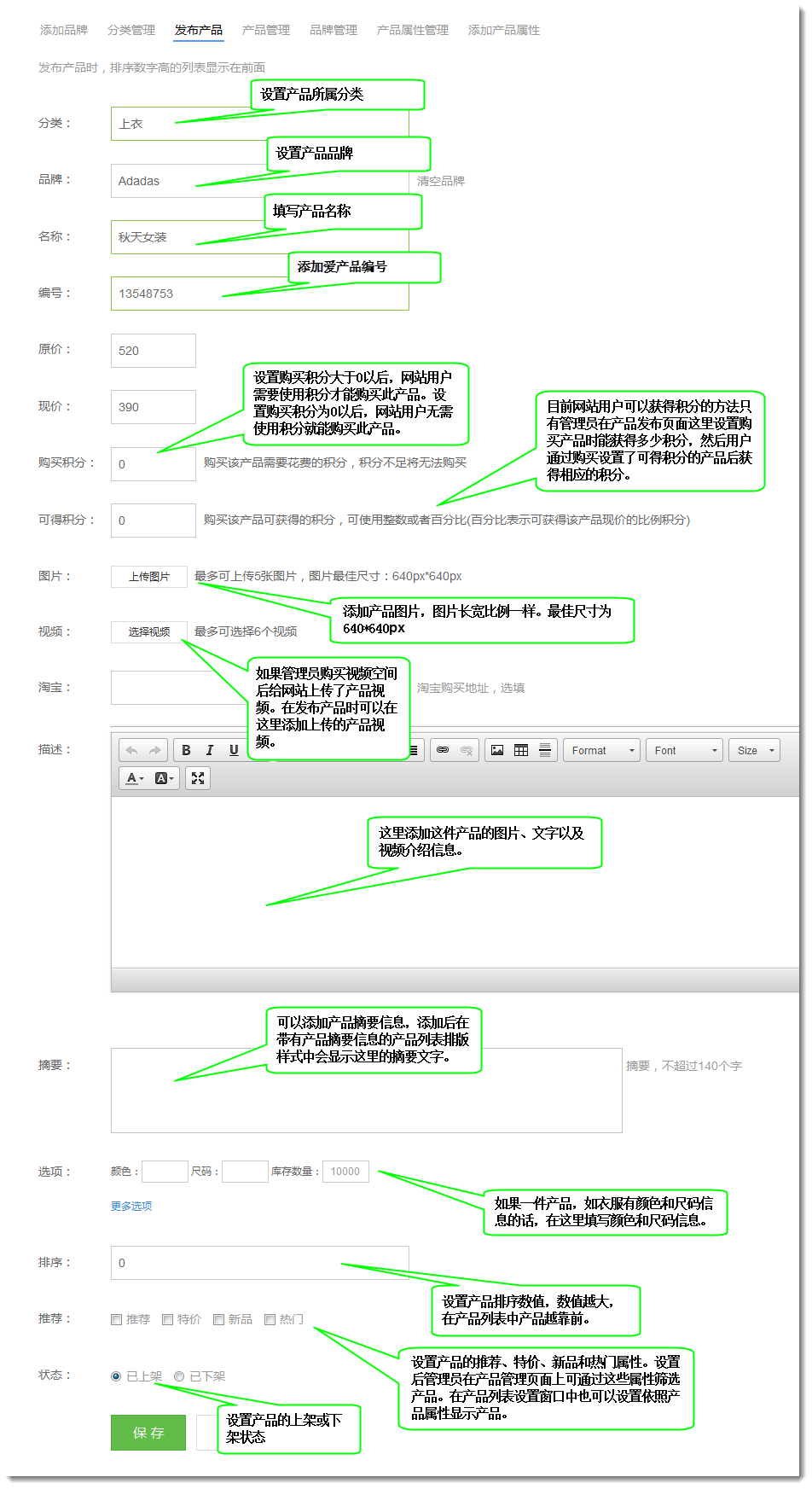Screen dimensions: 812x1489
Task: Apply italic formatting in the editor
Action: pyautogui.click(x=210, y=750)
